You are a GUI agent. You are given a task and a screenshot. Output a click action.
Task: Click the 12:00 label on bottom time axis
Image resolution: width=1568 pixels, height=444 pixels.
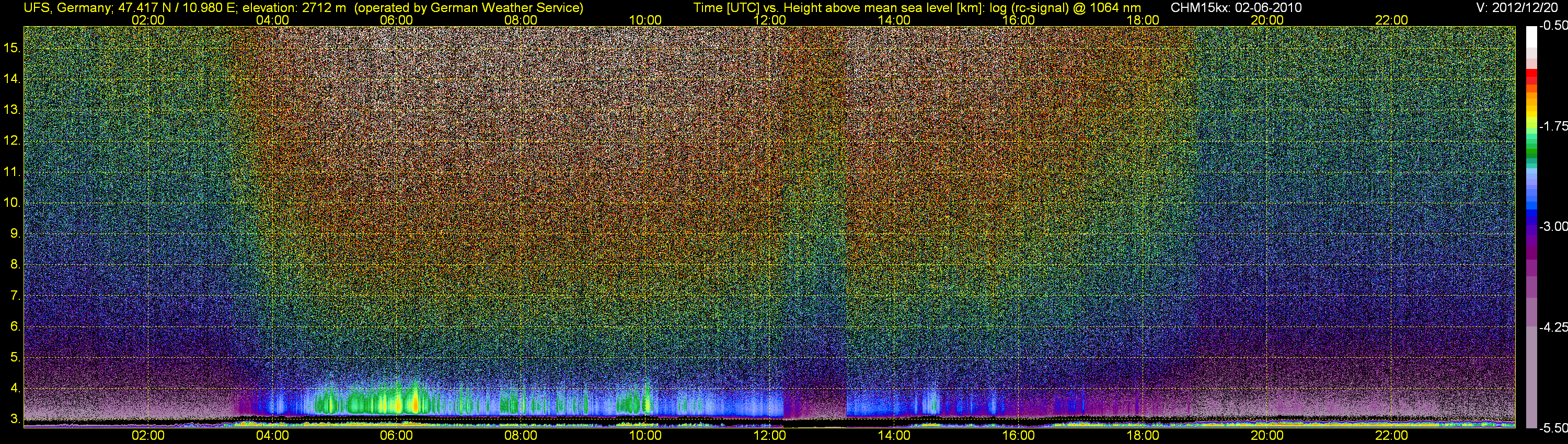pos(769,436)
